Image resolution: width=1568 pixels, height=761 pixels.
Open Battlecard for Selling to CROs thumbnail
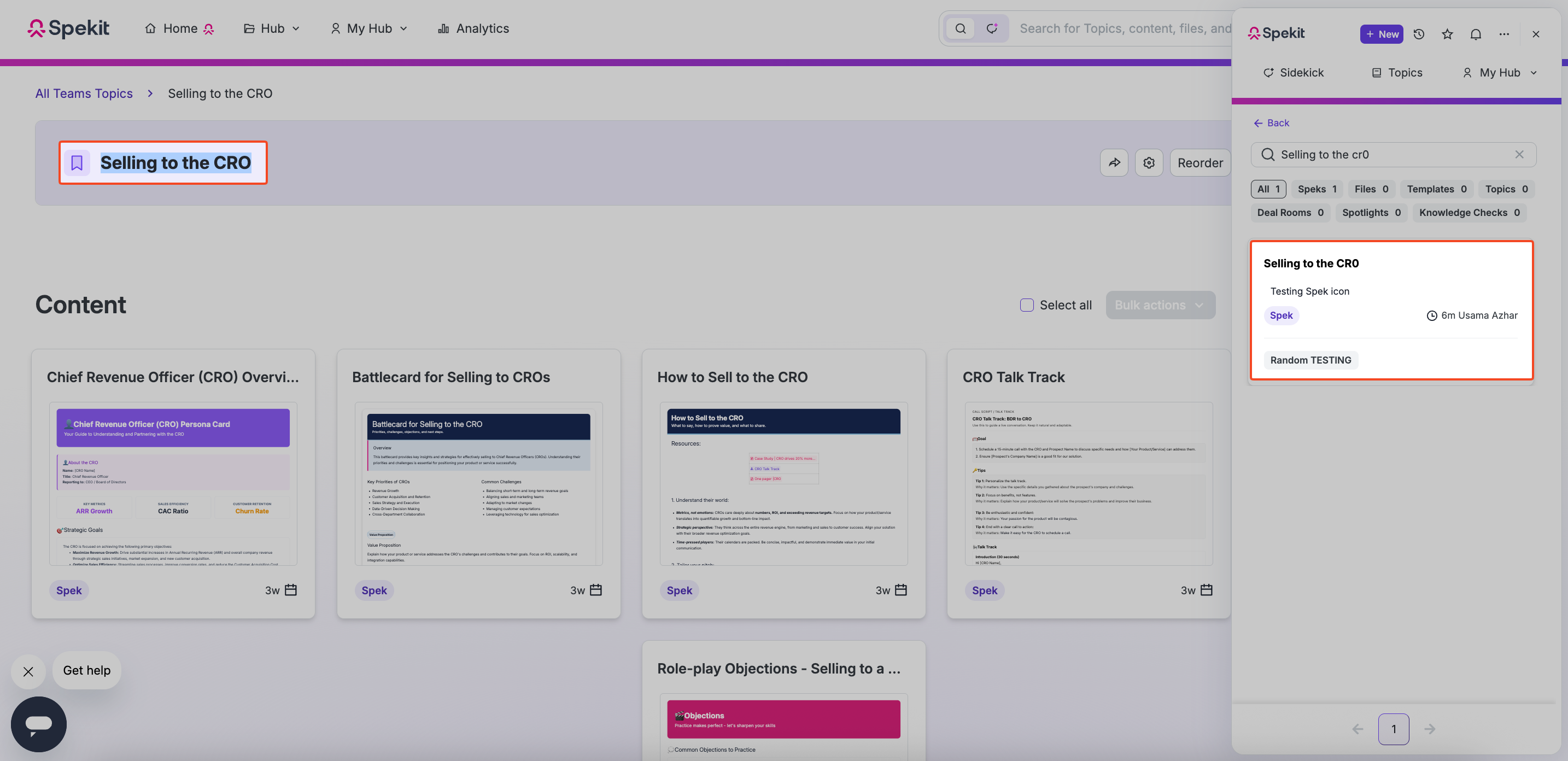pyautogui.click(x=478, y=484)
